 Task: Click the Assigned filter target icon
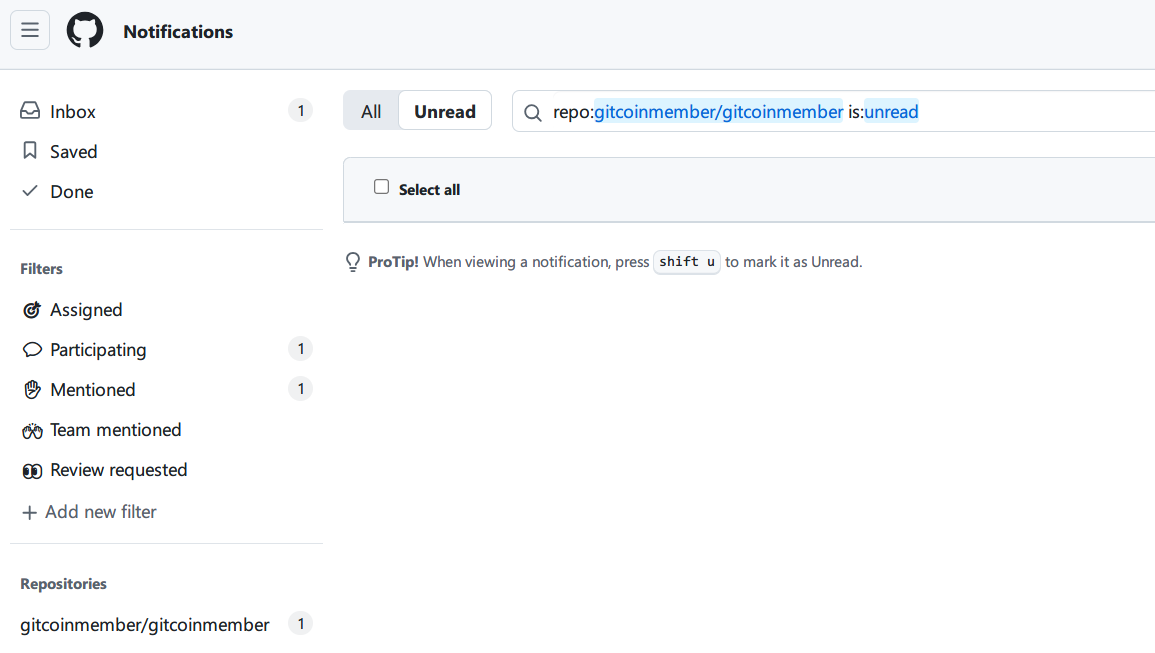pos(32,310)
